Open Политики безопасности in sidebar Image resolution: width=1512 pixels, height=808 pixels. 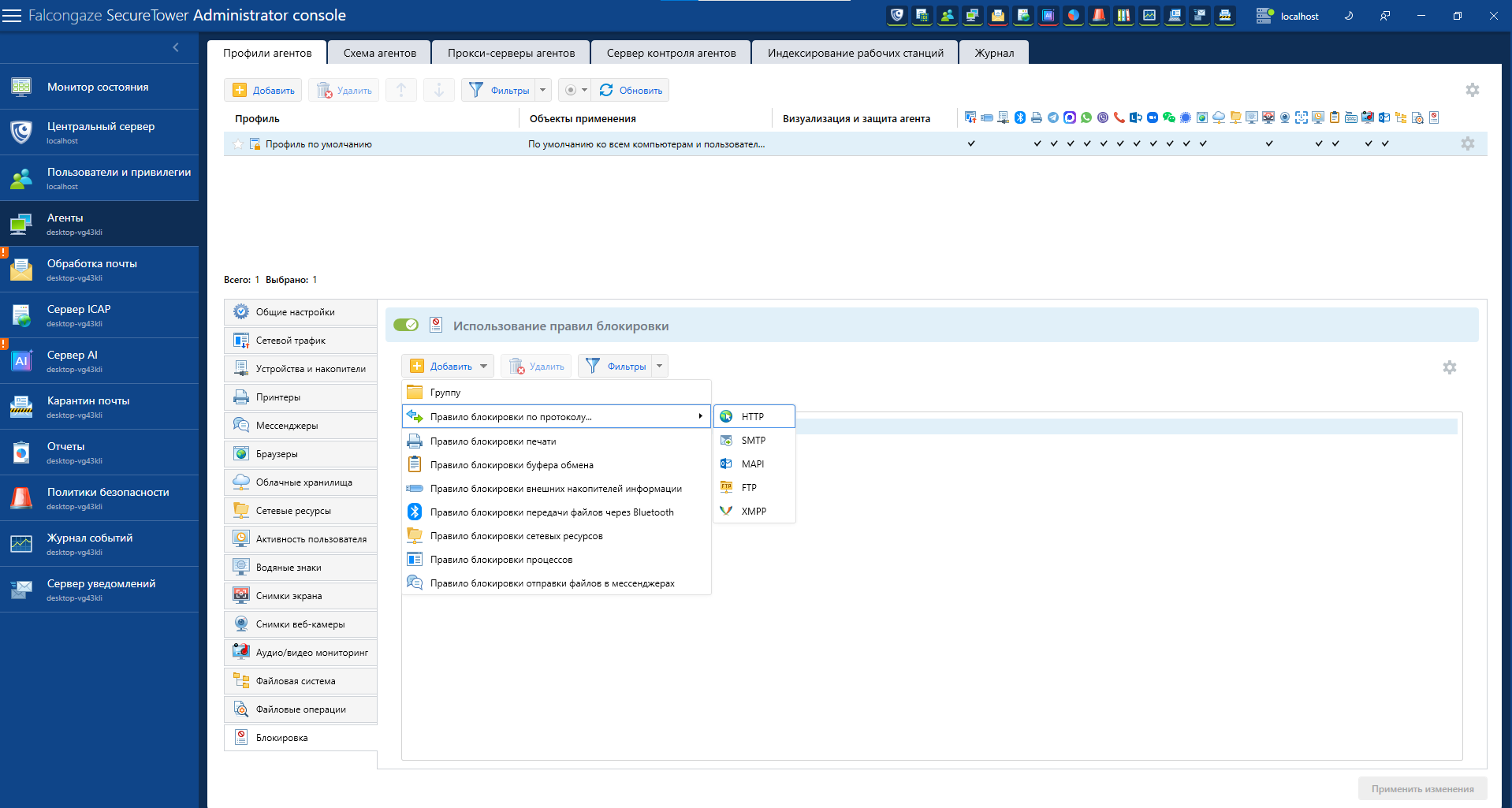(x=99, y=497)
